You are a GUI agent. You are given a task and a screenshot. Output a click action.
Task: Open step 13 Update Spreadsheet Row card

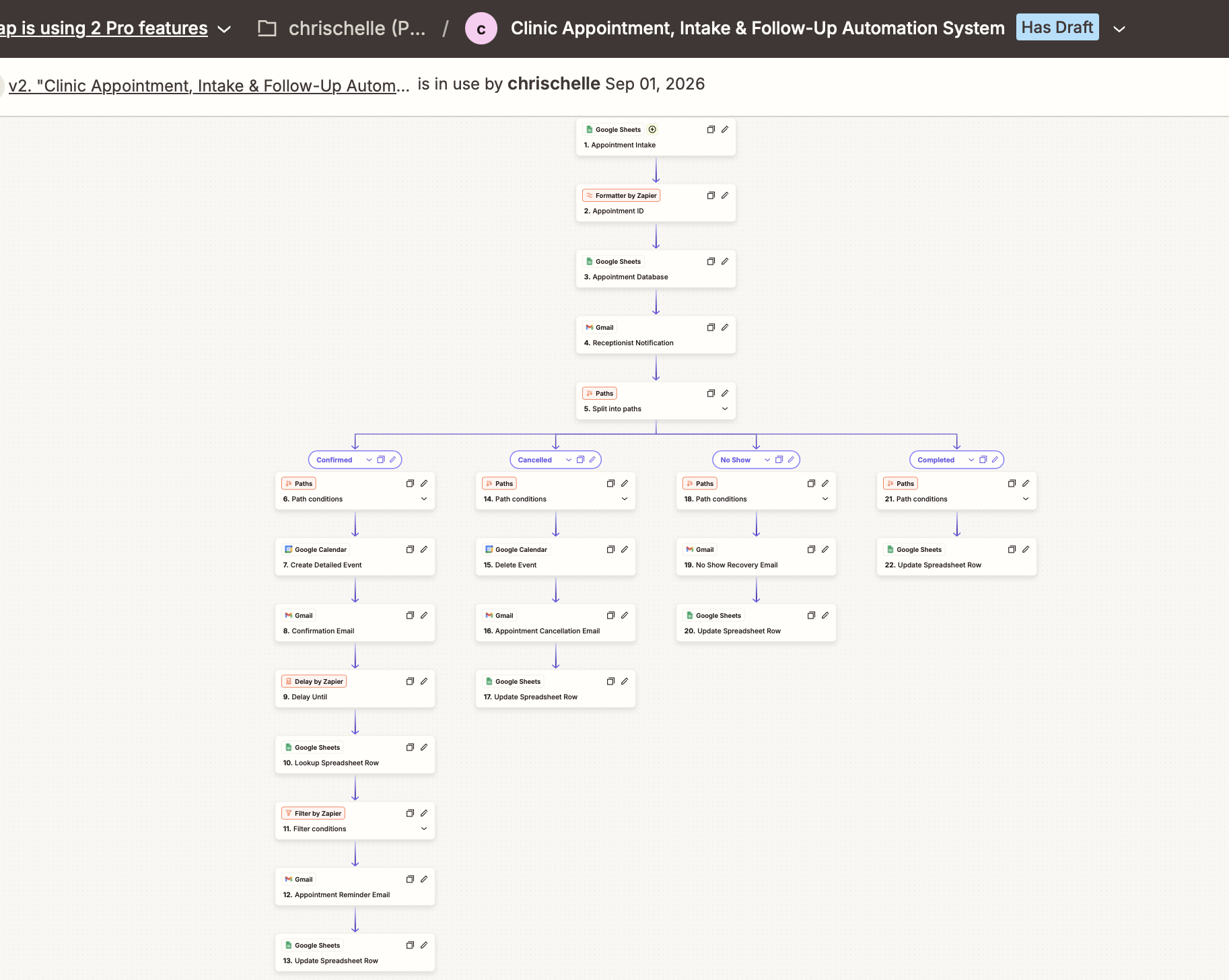[355, 952]
